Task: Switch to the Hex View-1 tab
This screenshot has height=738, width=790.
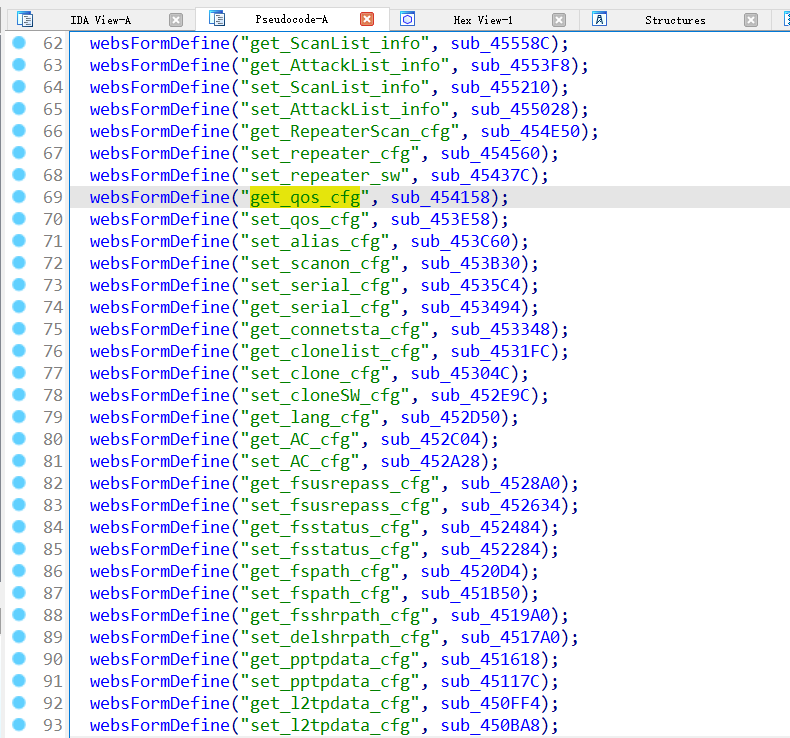Action: click(482, 19)
